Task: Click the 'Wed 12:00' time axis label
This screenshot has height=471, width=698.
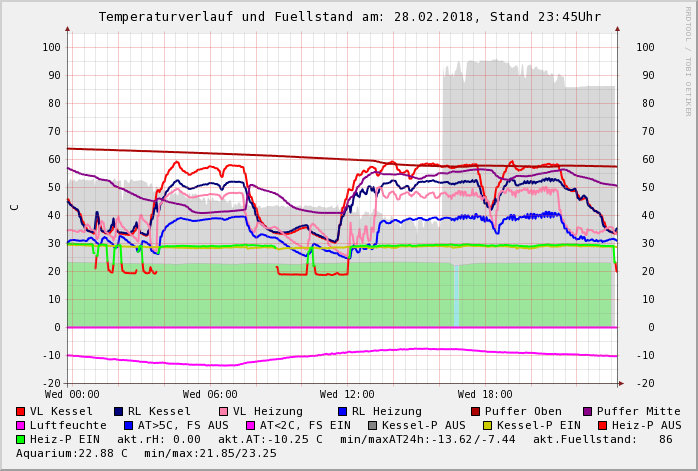Action: (347, 394)
